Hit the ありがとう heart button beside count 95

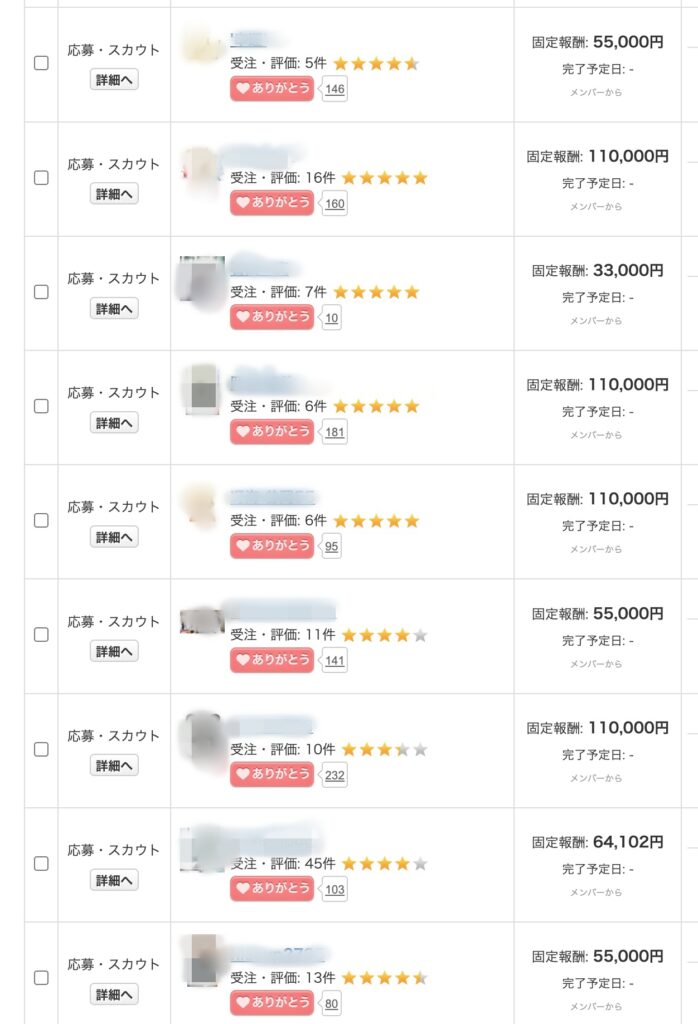click(x=272, y=546)
